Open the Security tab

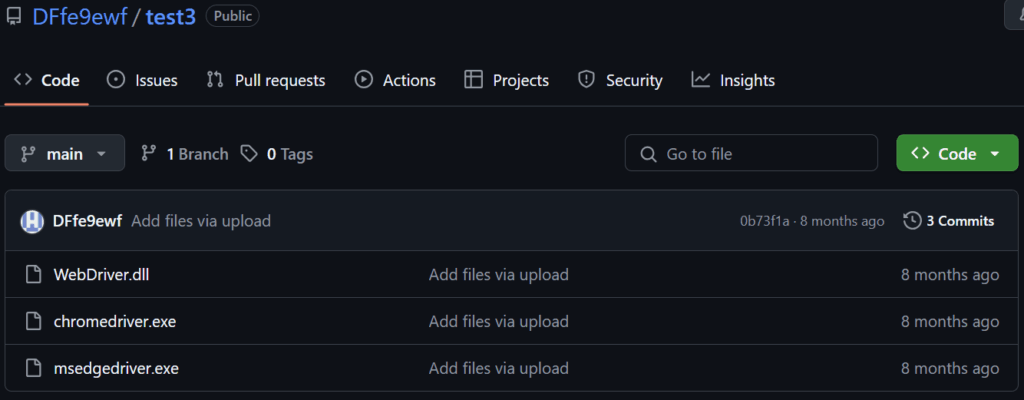pyautogui.click(x=620, y=80)
